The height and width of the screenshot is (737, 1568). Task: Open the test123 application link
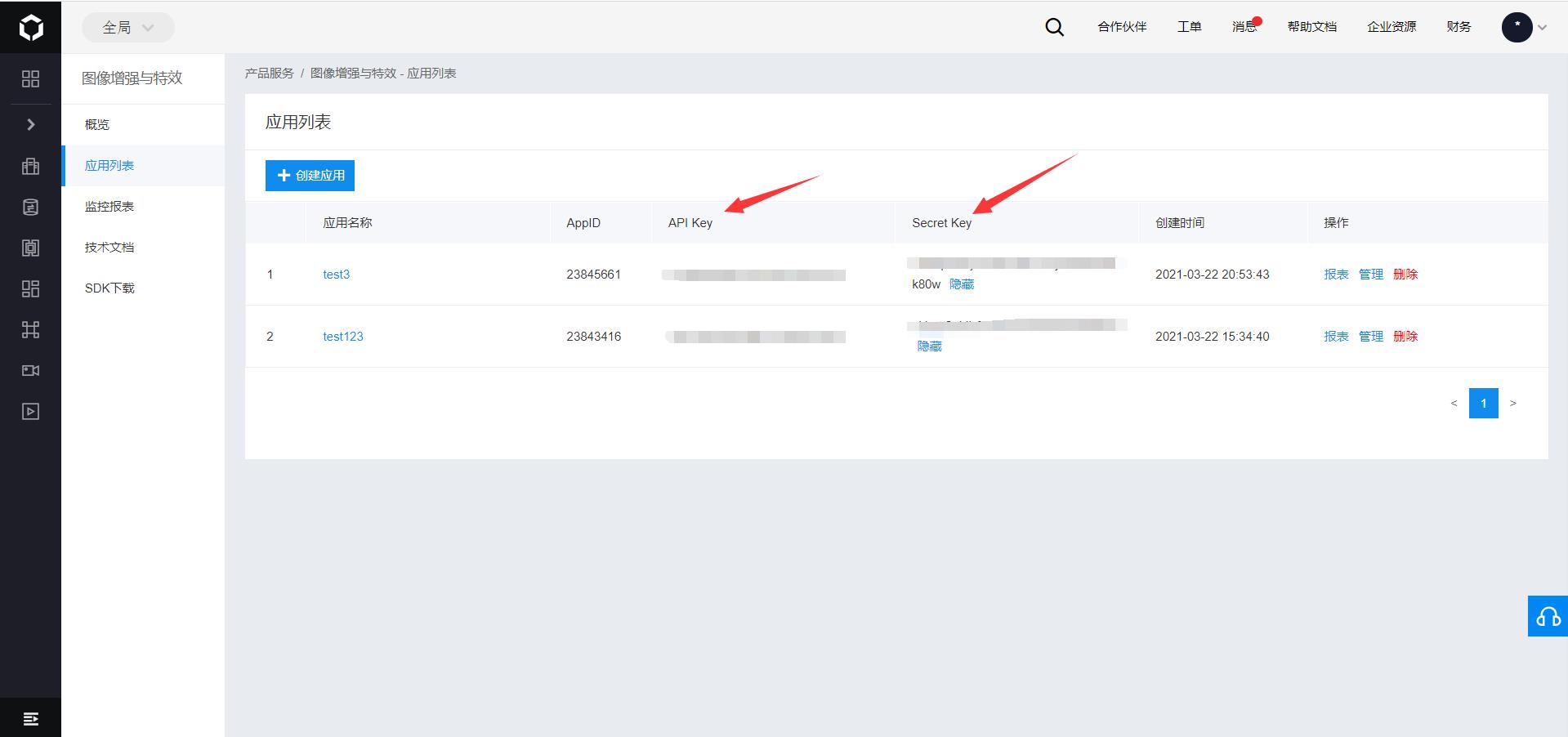(343, 337)
